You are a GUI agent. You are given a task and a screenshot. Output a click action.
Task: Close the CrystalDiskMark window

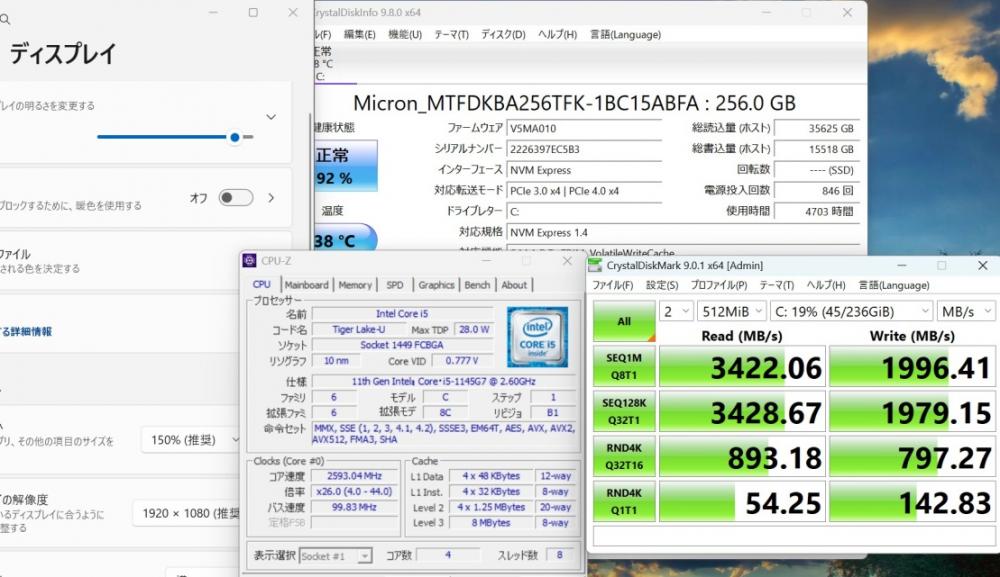[x=982, y=265]
